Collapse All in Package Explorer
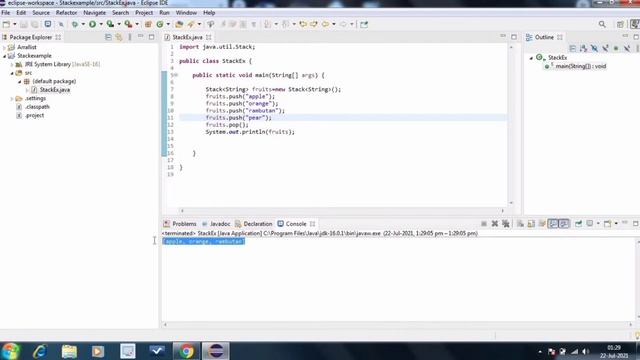This screenshot has height=360, width=640. tap(108, 37)
